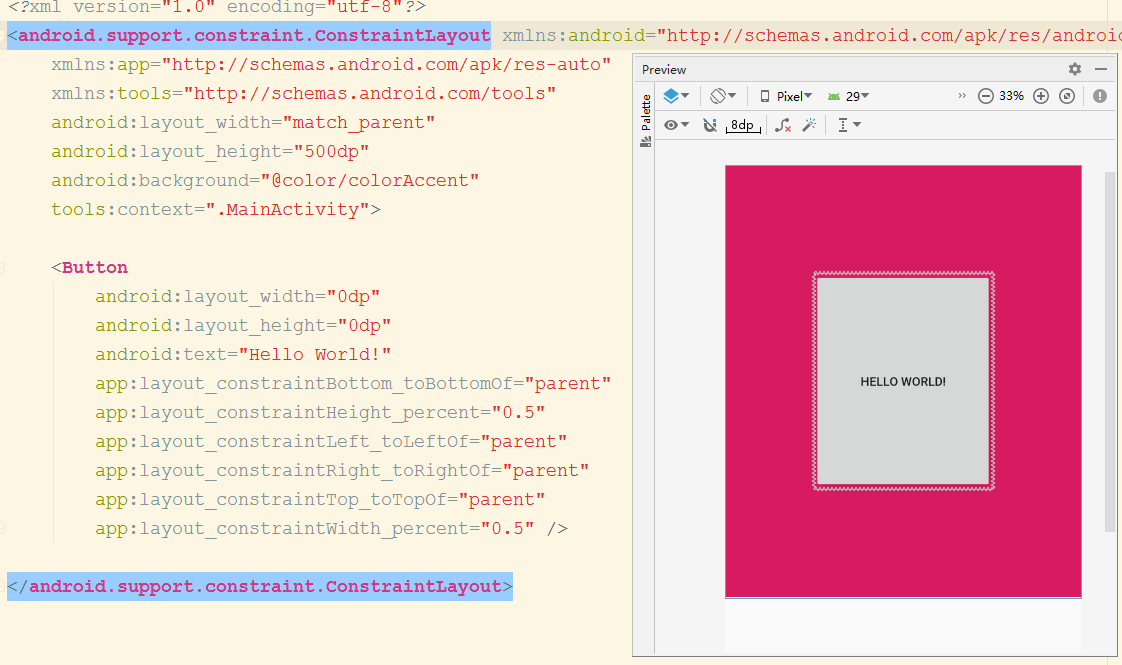Click the "@color/colorAccent" value

tap(369, 180)
